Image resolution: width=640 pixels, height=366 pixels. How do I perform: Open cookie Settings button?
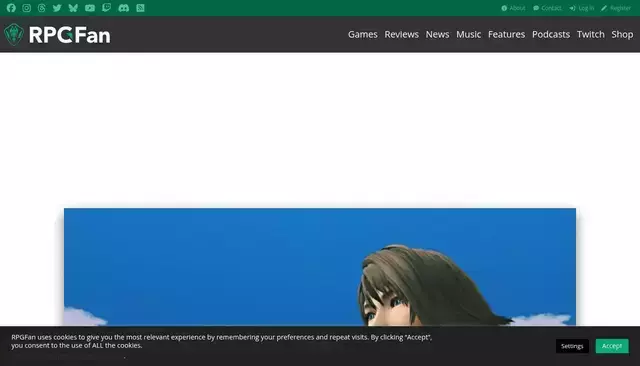pyautogui.click(x=572, y=346)
